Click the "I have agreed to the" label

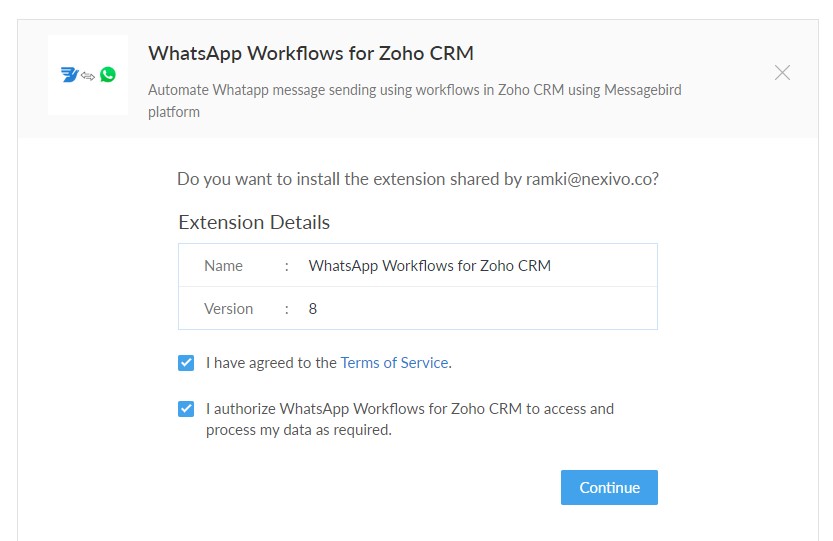point(271,363)
